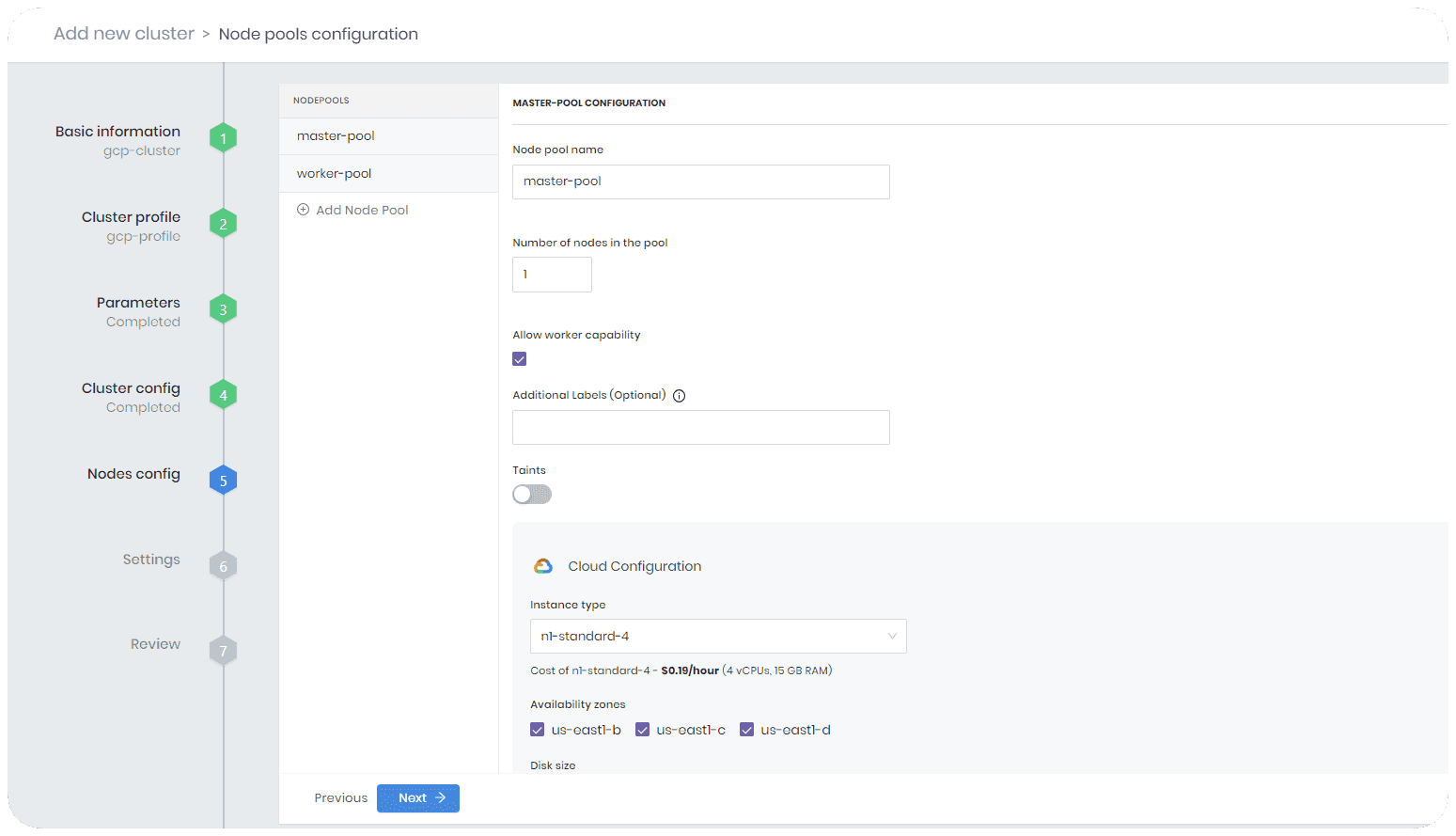
Task: Open Review step label
Action: click(155, 644)
